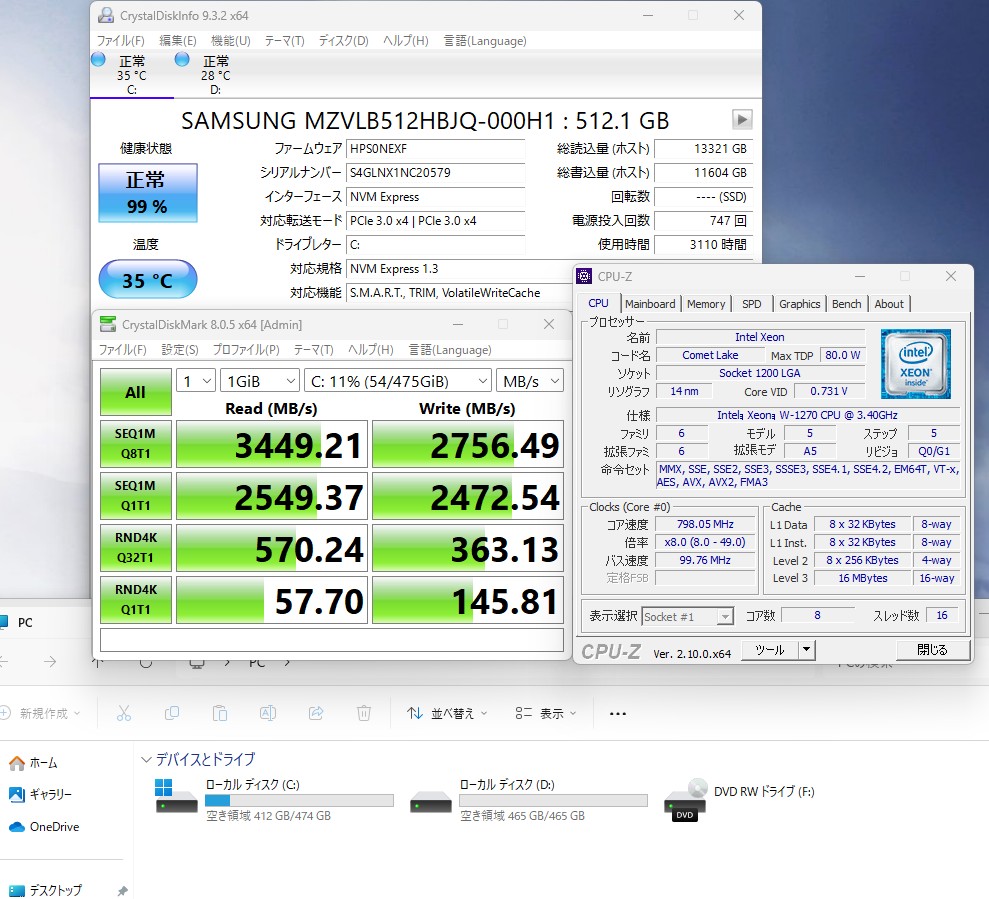This screenshot has width=989, height=899.
Task: Click the firmware value HPS0NEXF
Action: tap(435, 148)
